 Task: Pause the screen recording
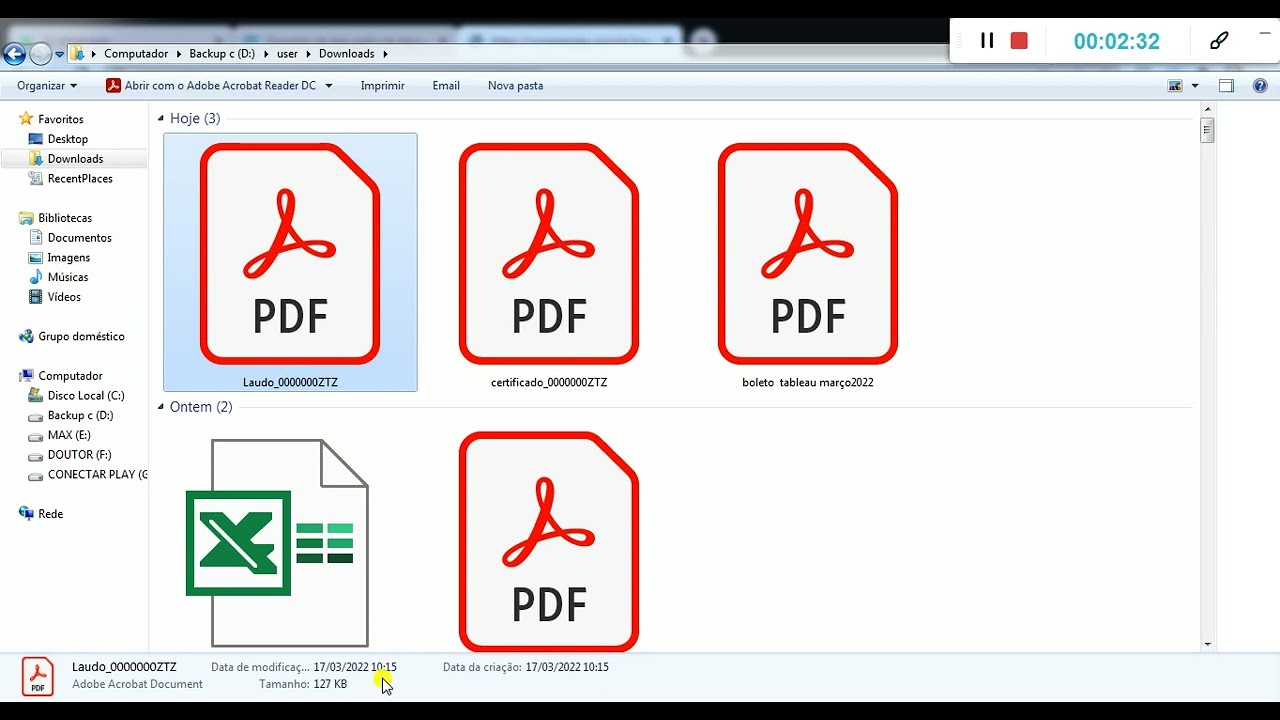point(987,41)
